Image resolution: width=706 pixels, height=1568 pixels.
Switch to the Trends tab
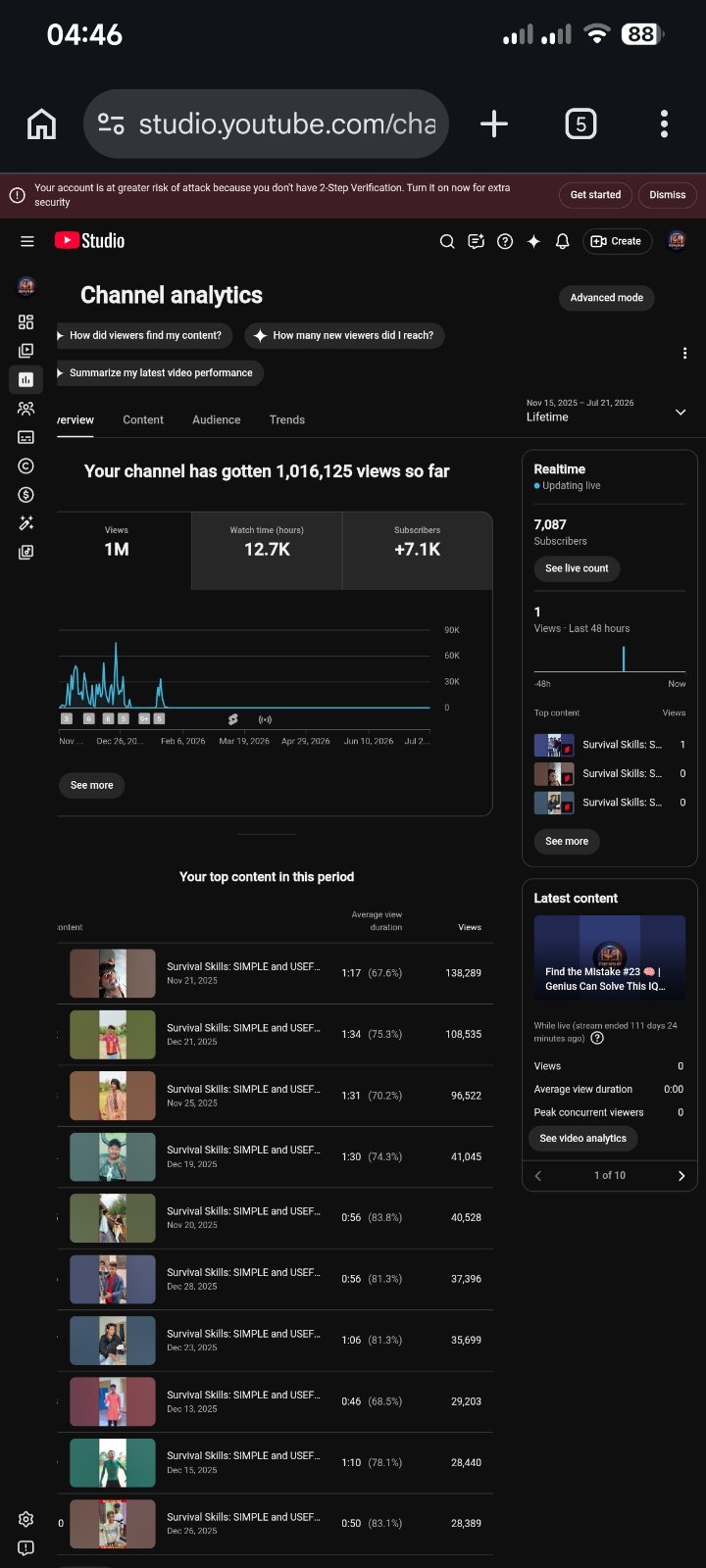coord(287,419)
